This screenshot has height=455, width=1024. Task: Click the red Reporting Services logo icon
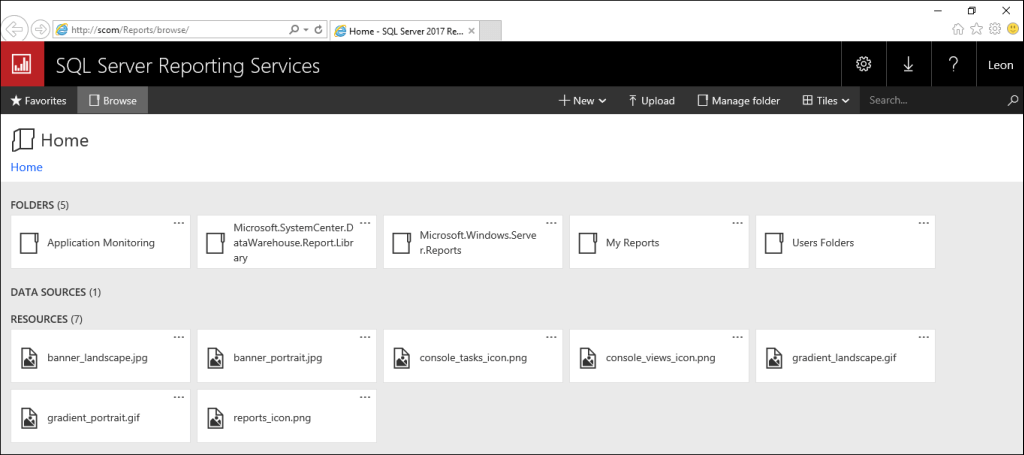(22, 64)
